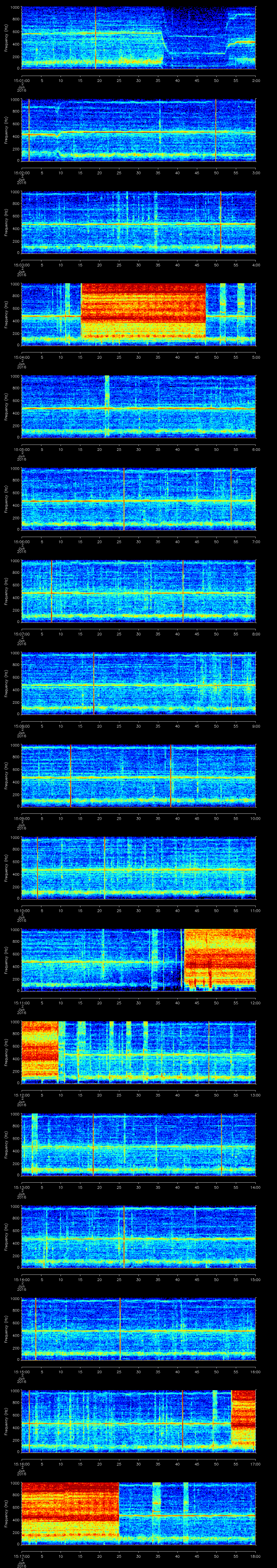The width and height of the screenshot is (277, 1568).
Task: Select the red line near 51 seconds in the 15:03:00 panel
Action: coord(220,222)
